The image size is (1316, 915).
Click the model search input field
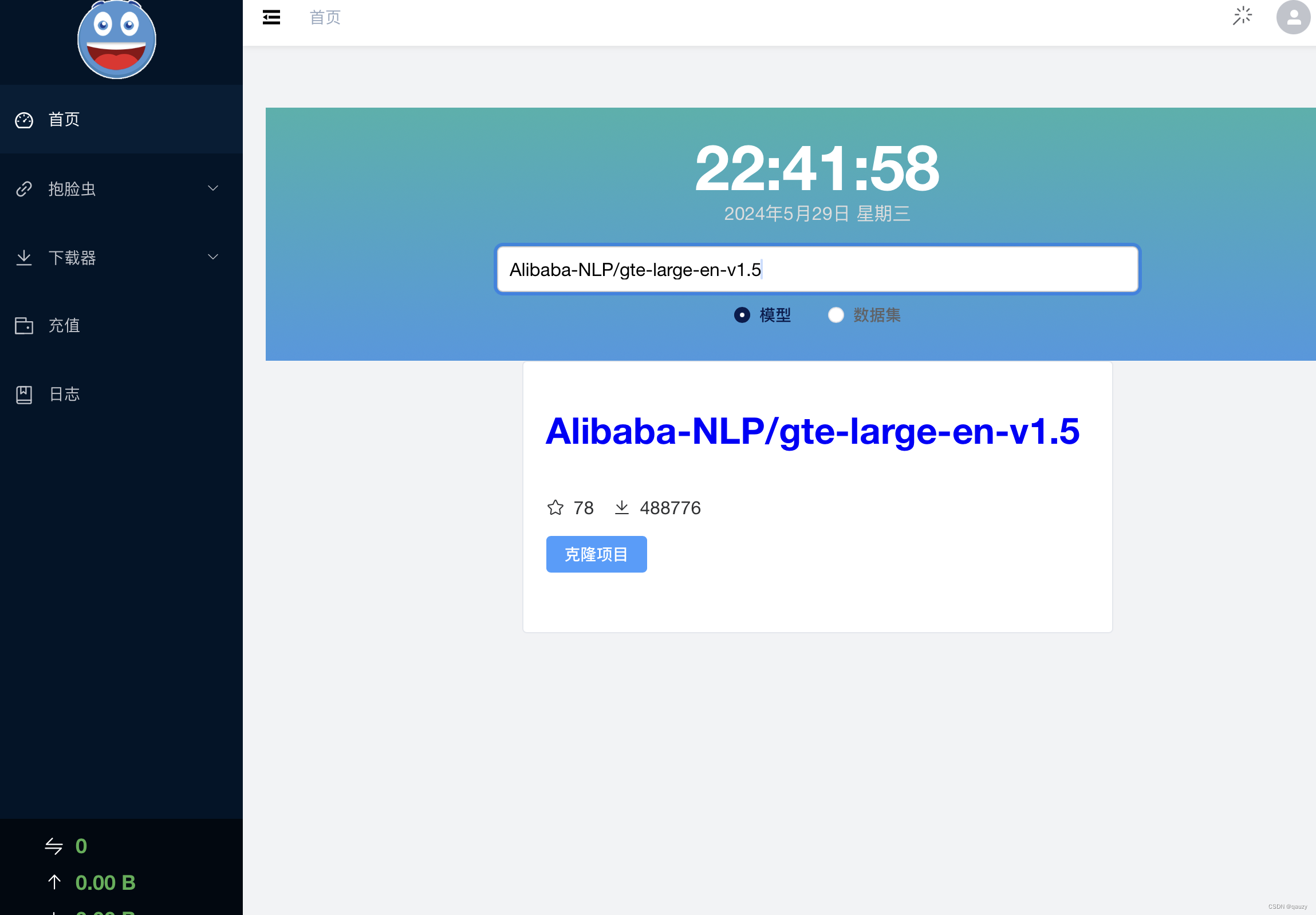(816, 269)
